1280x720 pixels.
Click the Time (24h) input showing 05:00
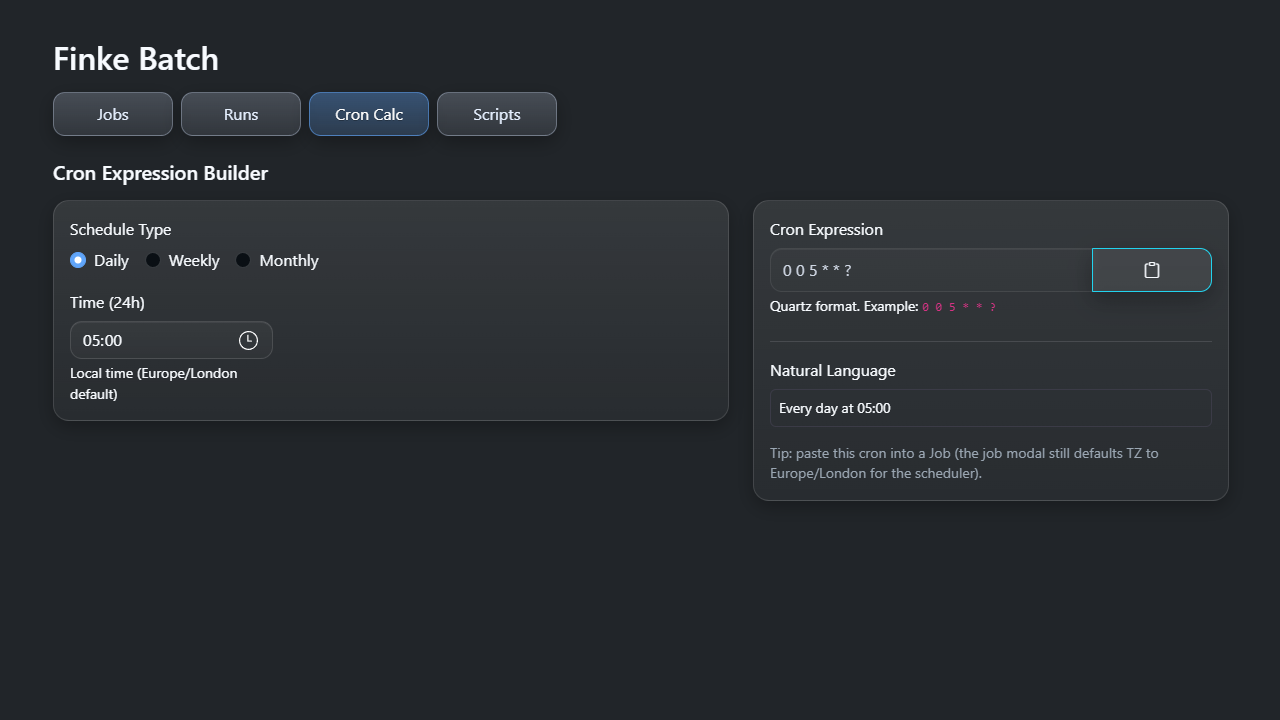pyautogui.click(x=150, y=340)
